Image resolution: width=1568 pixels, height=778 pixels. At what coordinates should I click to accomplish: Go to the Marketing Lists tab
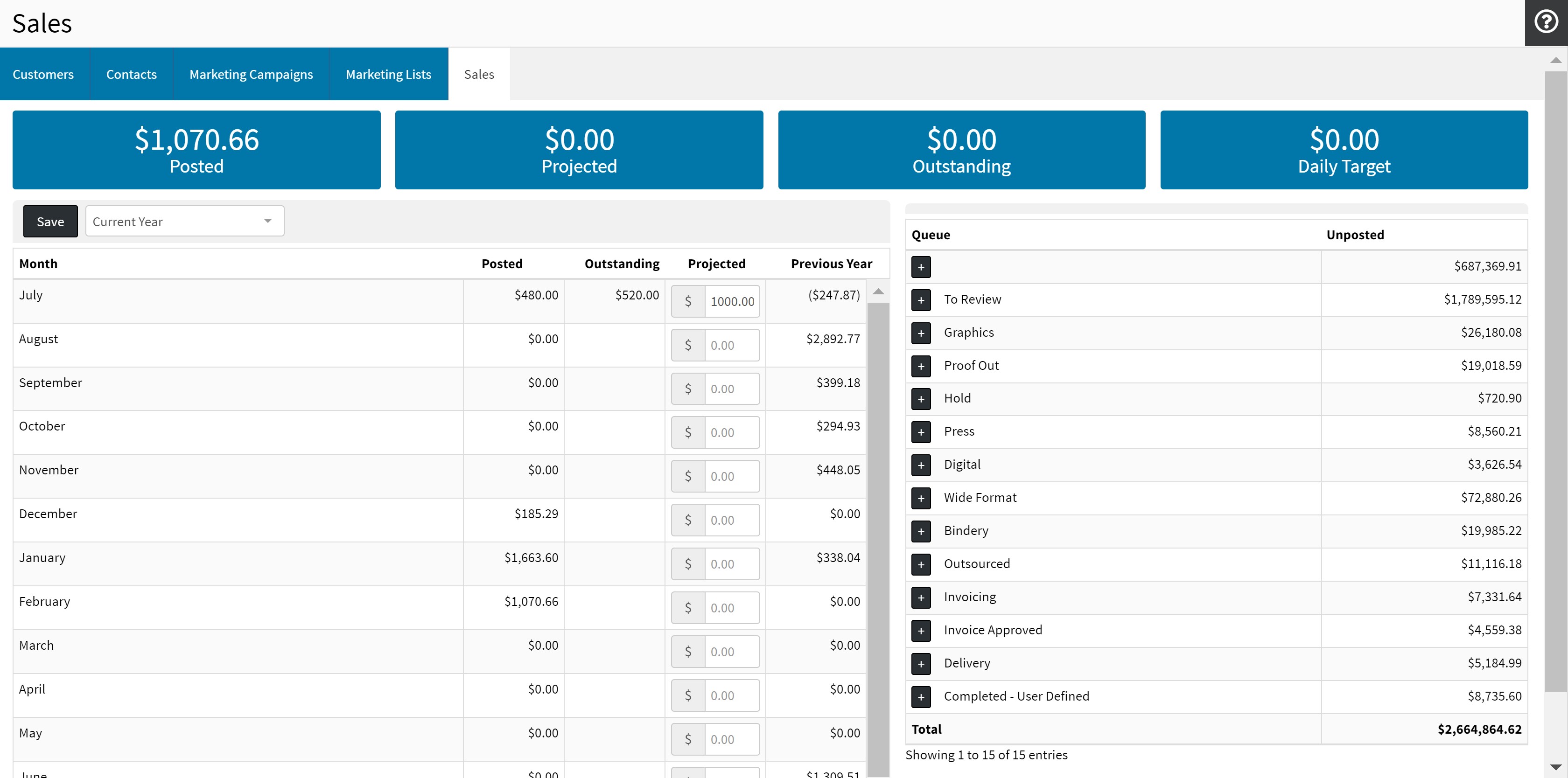point(388,74)
